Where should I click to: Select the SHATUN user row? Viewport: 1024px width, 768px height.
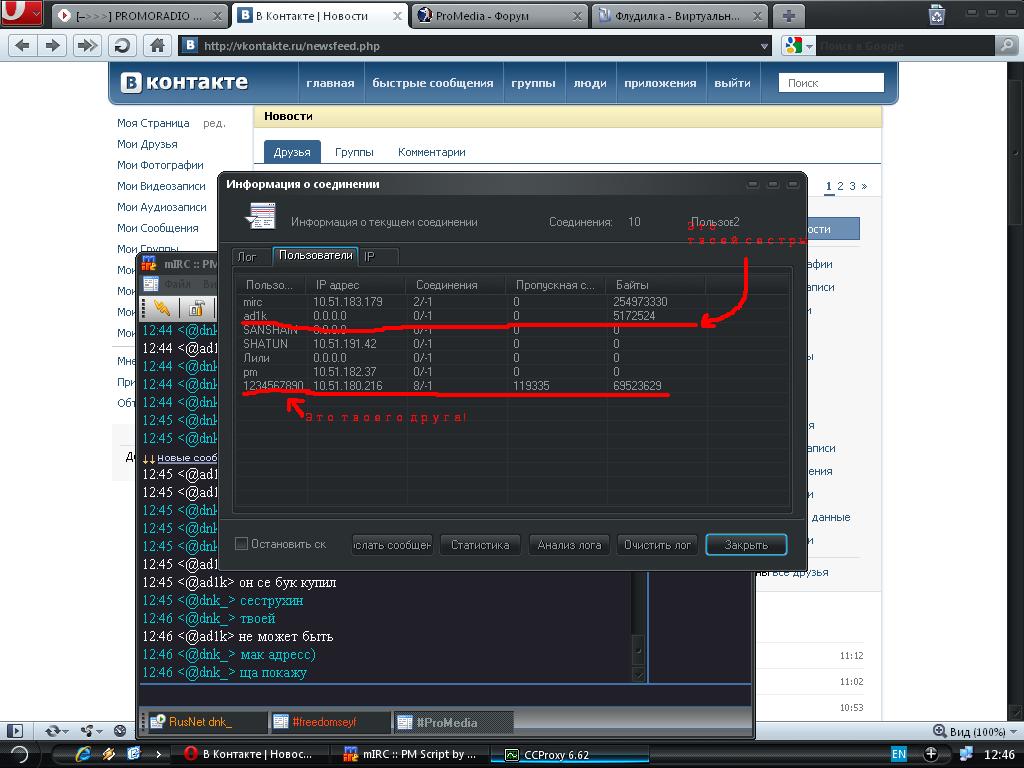(513, 344)
